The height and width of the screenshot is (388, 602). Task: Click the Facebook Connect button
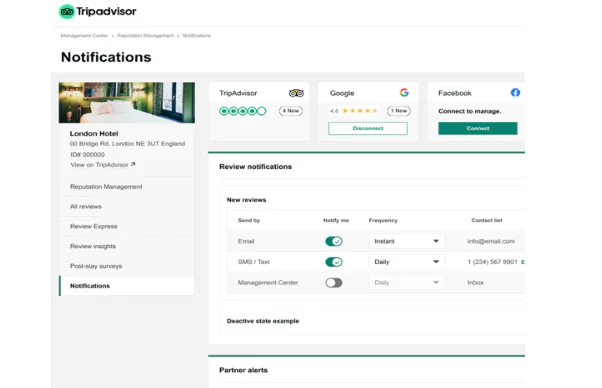coord(478,128)
